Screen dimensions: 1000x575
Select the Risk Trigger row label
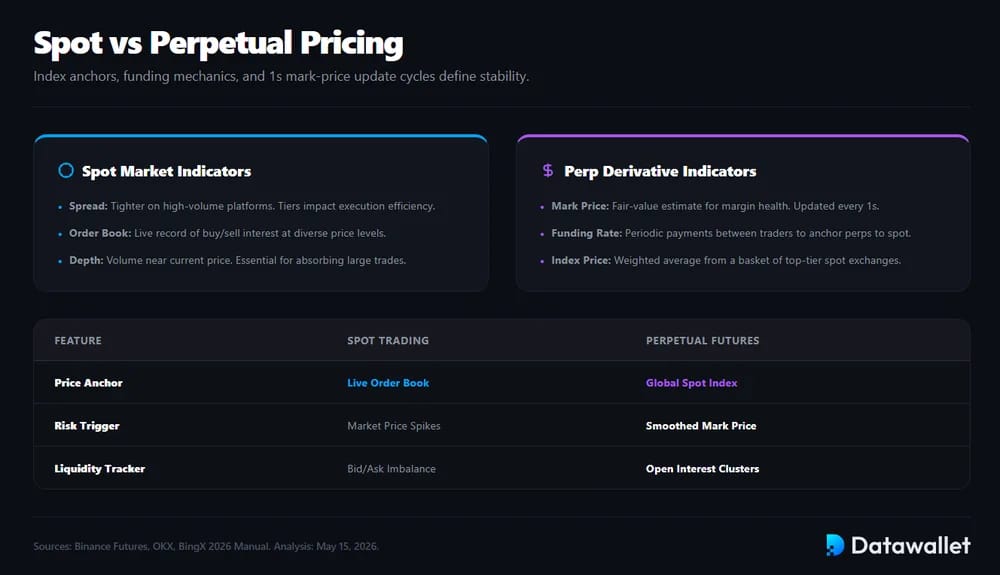tap(87, 426)
